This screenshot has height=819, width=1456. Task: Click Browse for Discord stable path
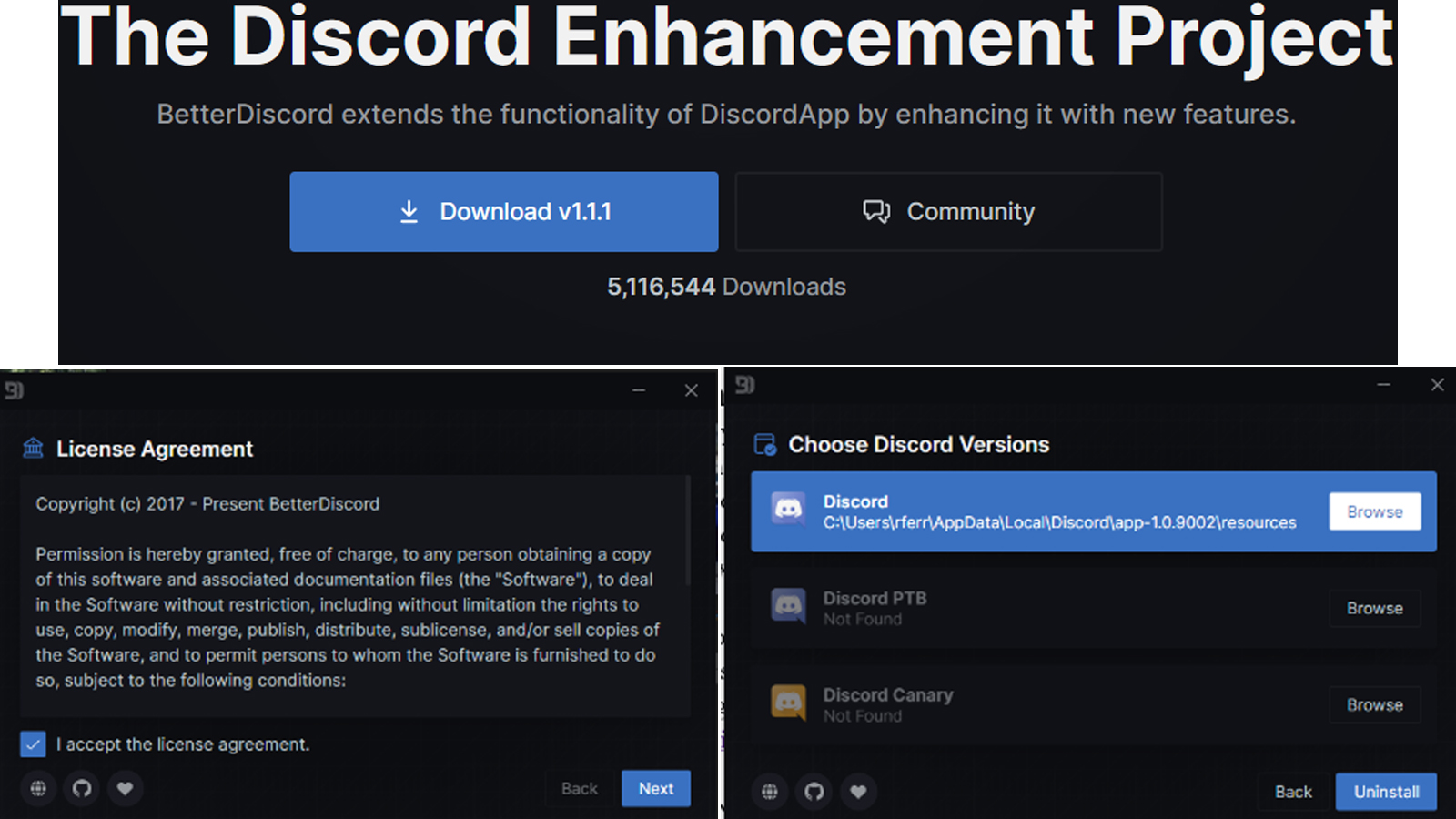(x=1374, y=511)
